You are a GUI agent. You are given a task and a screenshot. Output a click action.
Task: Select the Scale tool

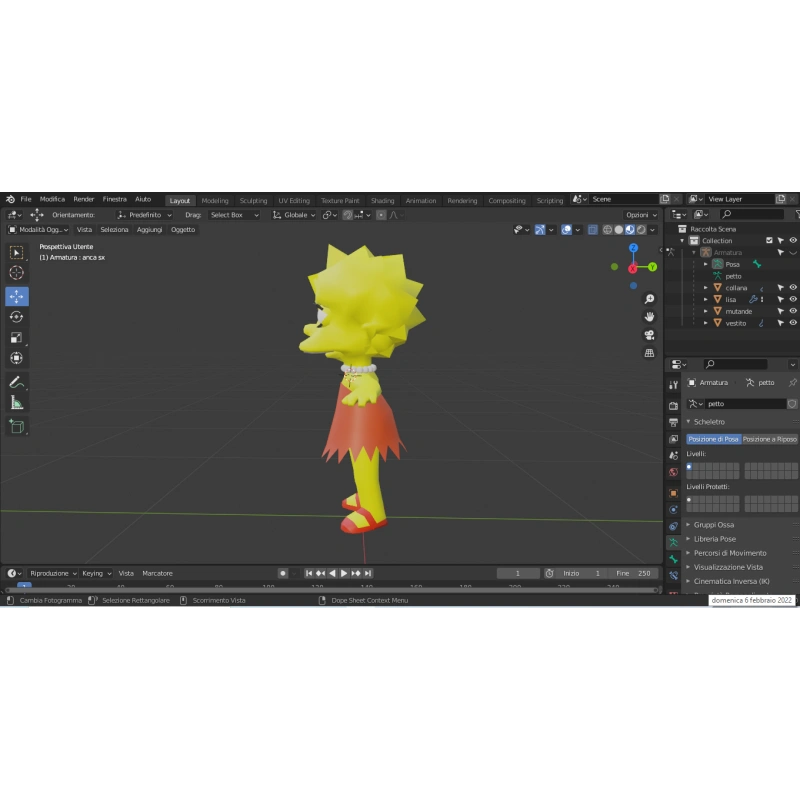(x=16, y=337)
